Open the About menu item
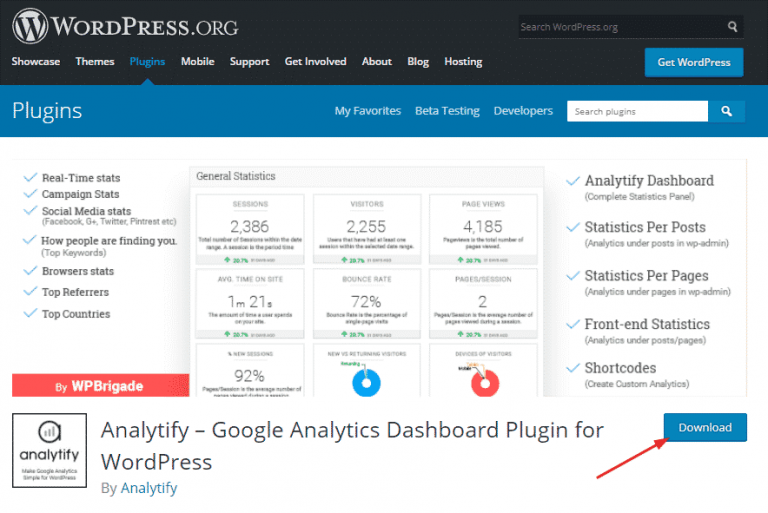The image size is (768, 513). tap(377, 62)
